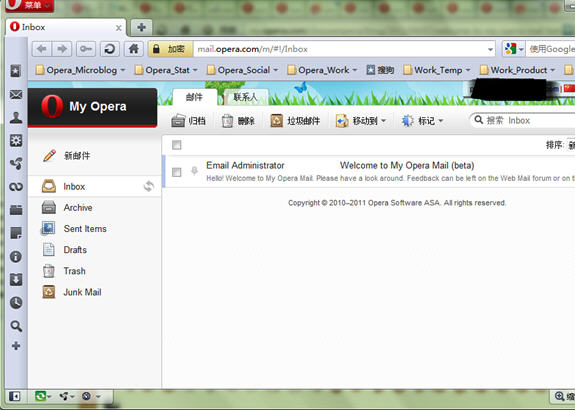The image size is (575, 410).
Task: Switch to the 联系人 tab
Action: (x=245, y=97)
